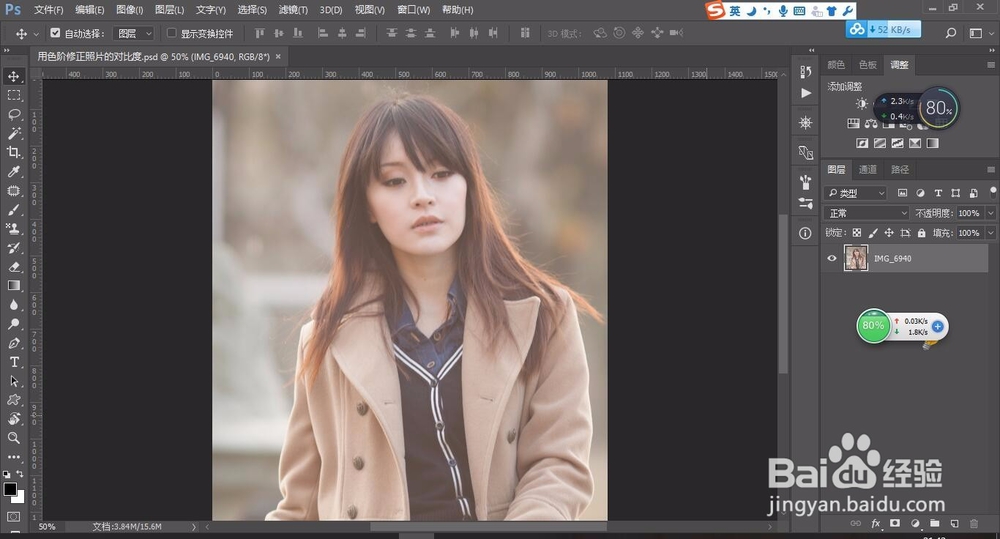Toggle 自动选择 checkbox
This screenshot has height=539, width=1000.
pyautogui.click(x=55, y=33)
